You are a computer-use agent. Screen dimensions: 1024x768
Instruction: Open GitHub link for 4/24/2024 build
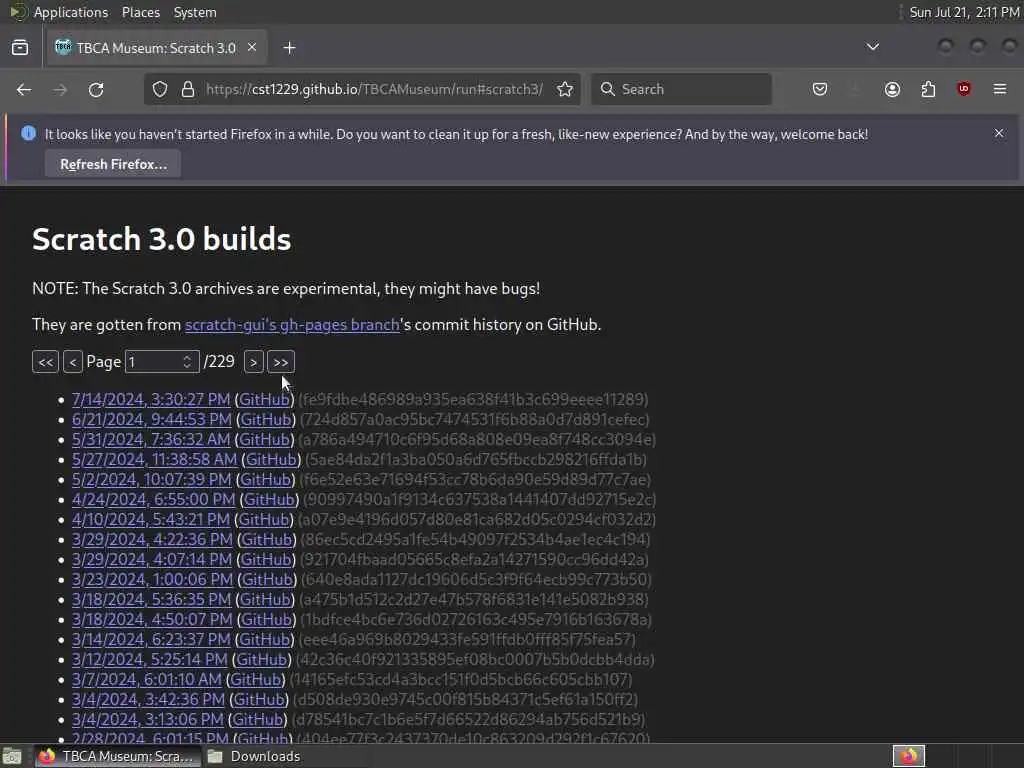269,500
